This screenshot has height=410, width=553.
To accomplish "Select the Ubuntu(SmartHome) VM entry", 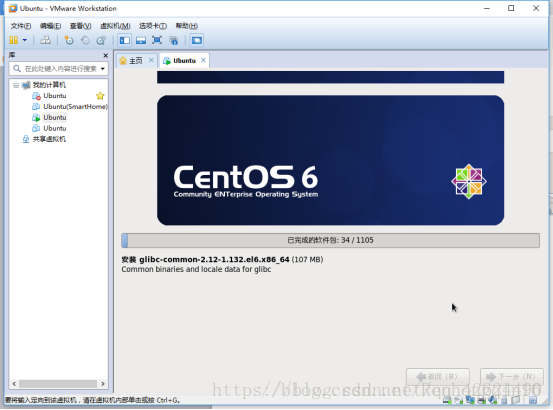I will click(x=75, y=106).
